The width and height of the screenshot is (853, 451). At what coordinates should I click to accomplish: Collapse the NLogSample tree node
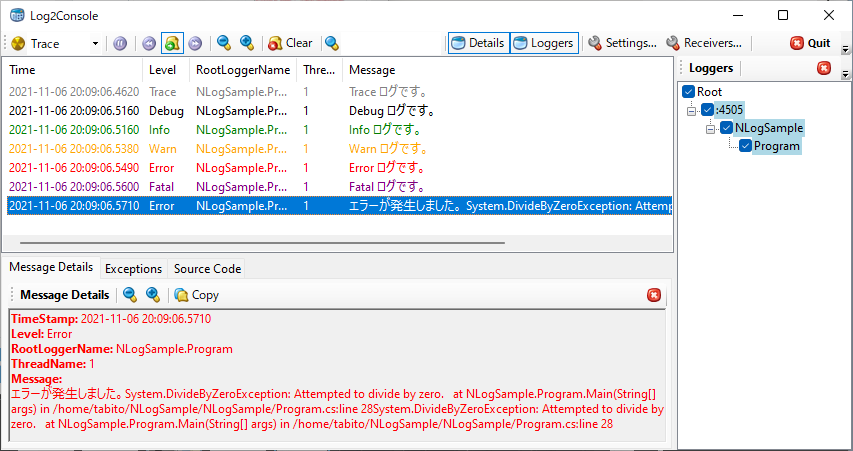tap(710, 128)
